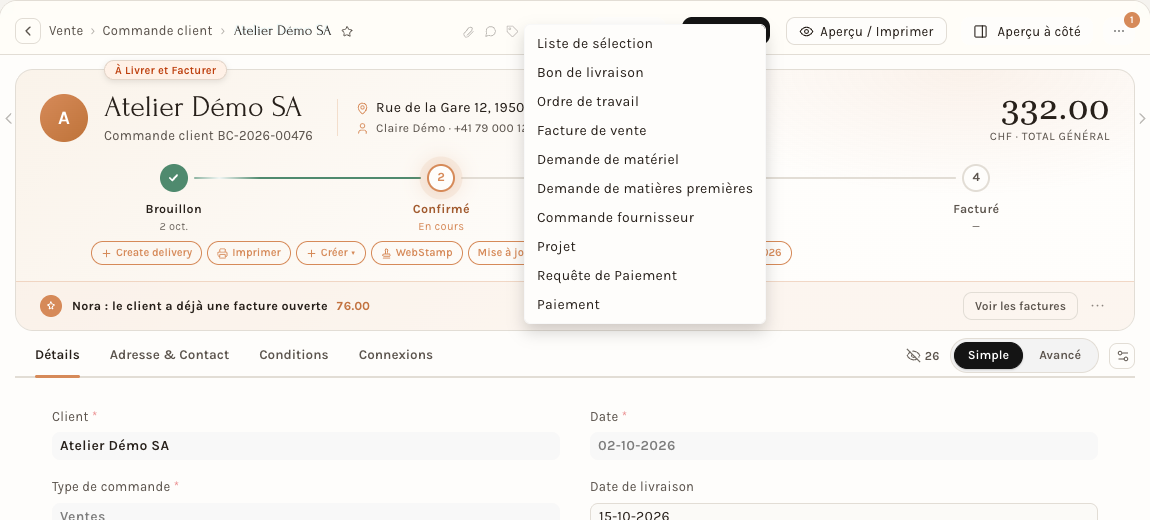
Task: Star Atelier Démo SA as favorite
Action: pyautogui.click(x=348, y=32)
